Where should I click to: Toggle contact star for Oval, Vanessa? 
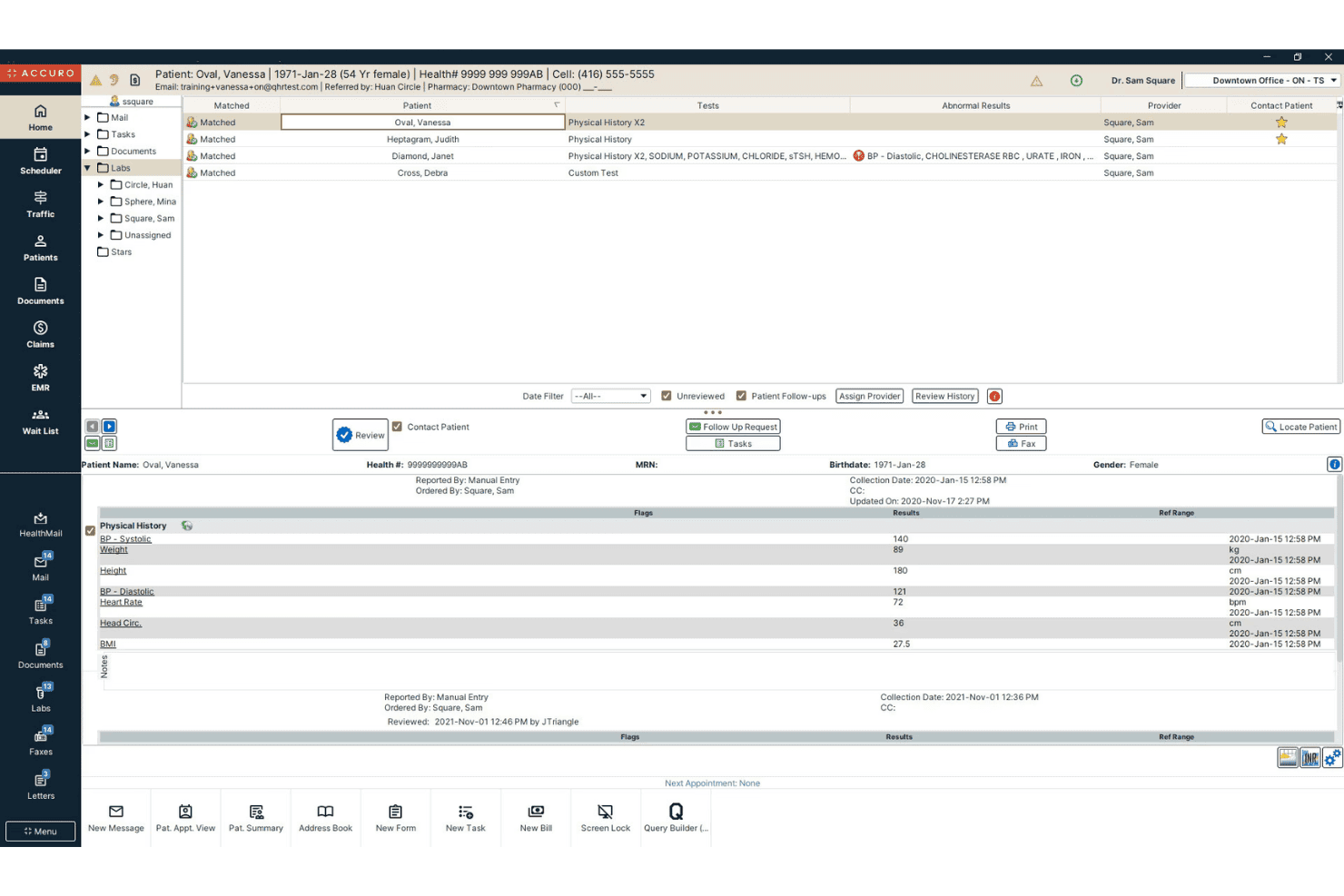(1281, 122)
